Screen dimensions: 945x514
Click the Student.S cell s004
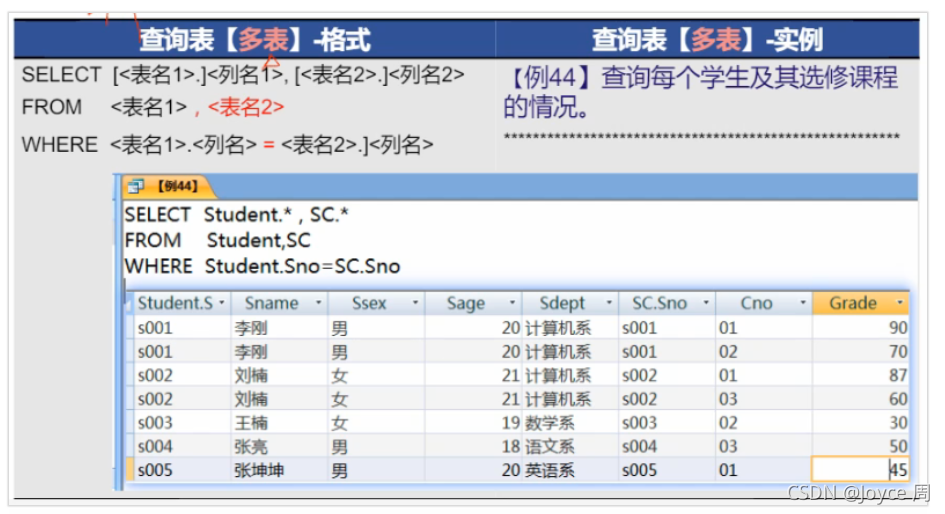pos(181,447)
